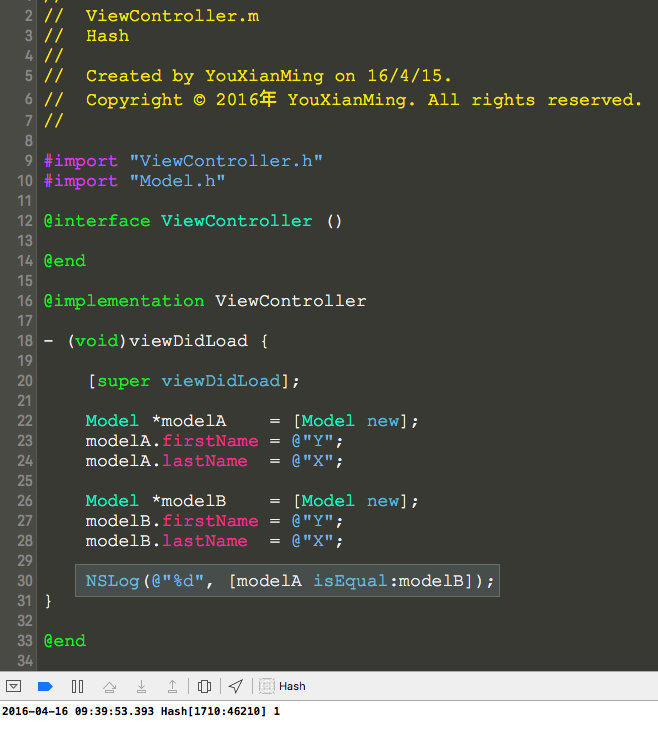The width and height of the screenshot is (658, 732).
Task: Click the Simulate Location arrow icon
Action: [x=236, y=686]
